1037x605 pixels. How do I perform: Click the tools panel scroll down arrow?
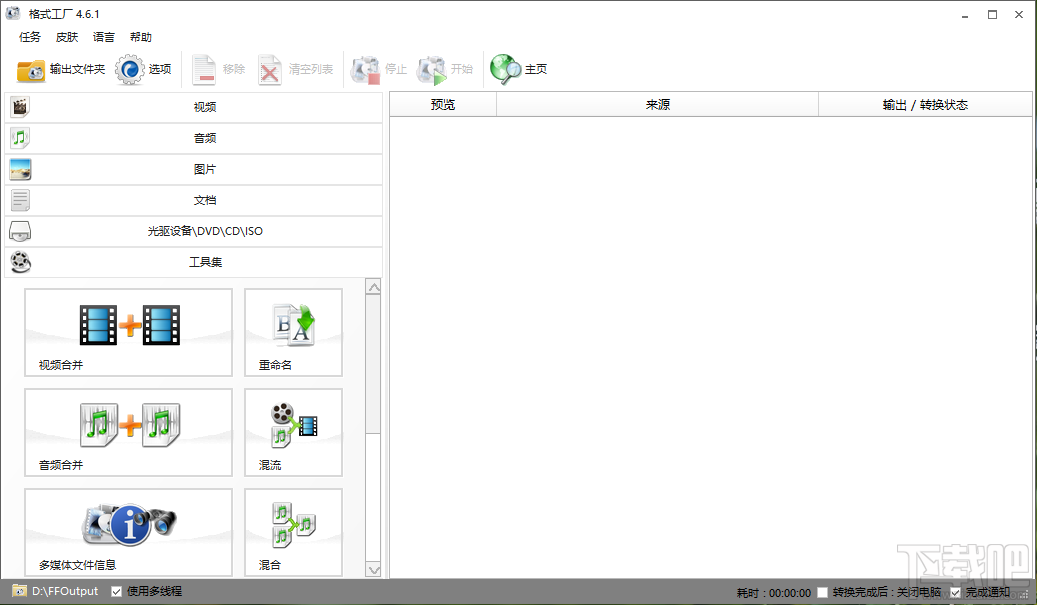[x=374, y=569]
